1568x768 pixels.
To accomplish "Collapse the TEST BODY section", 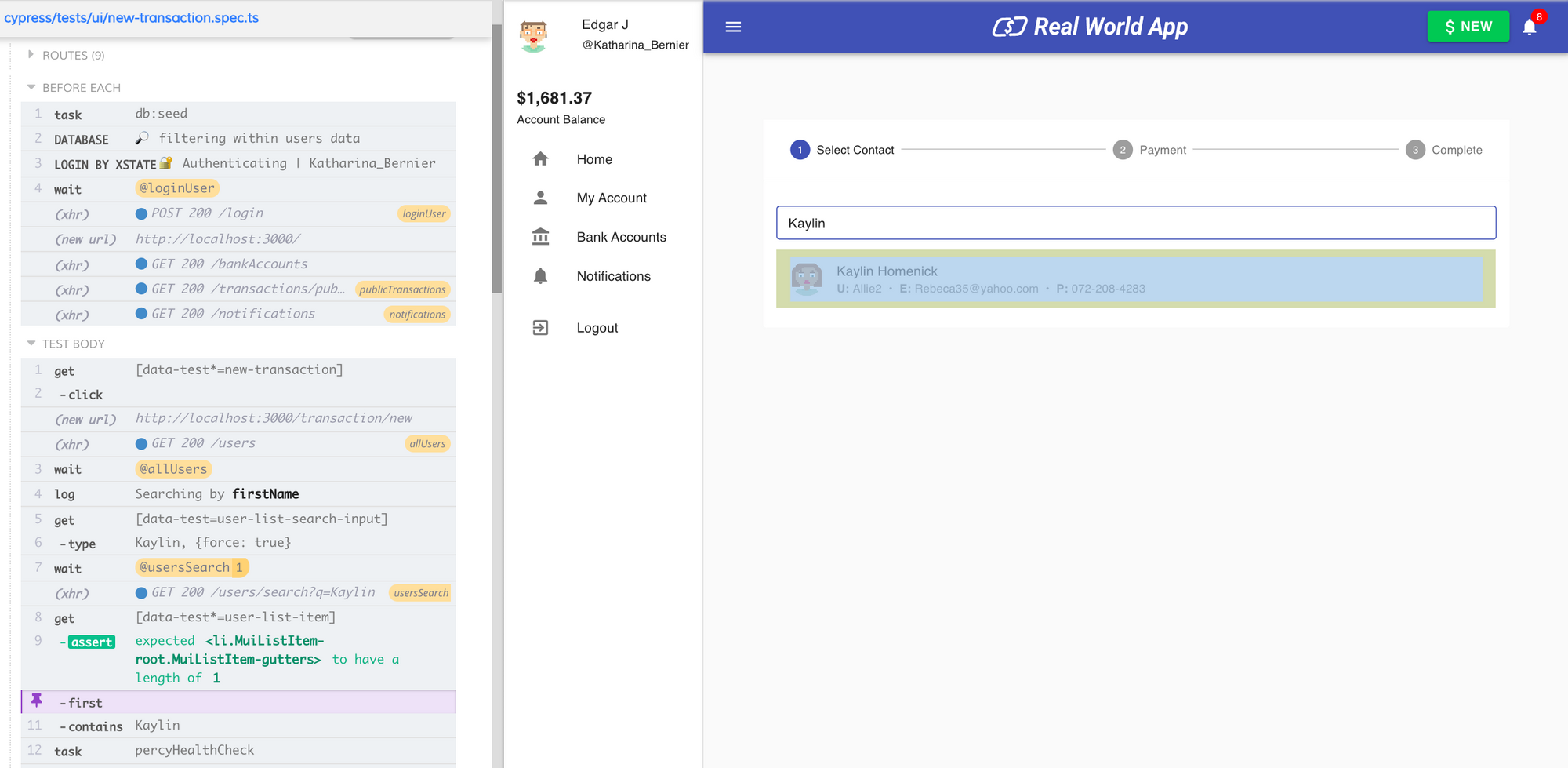I will 31,344.
